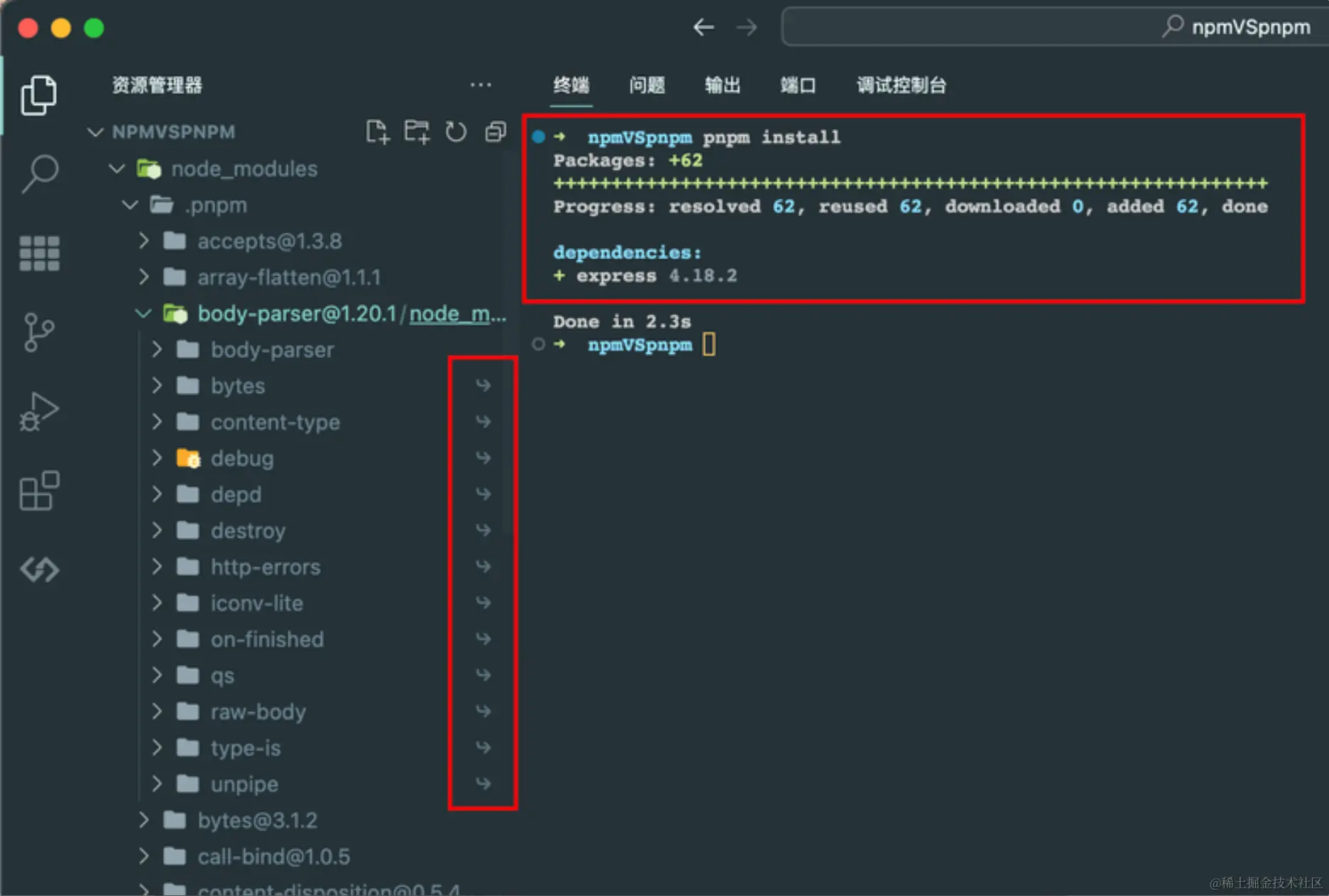Click the search magnifier in command center

(x=1173, y=26)
